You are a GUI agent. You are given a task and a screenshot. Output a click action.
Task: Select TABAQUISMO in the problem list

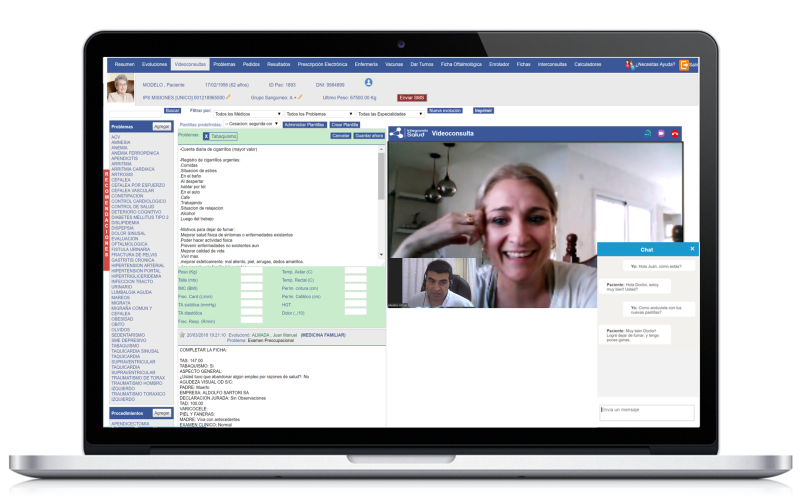125,346
